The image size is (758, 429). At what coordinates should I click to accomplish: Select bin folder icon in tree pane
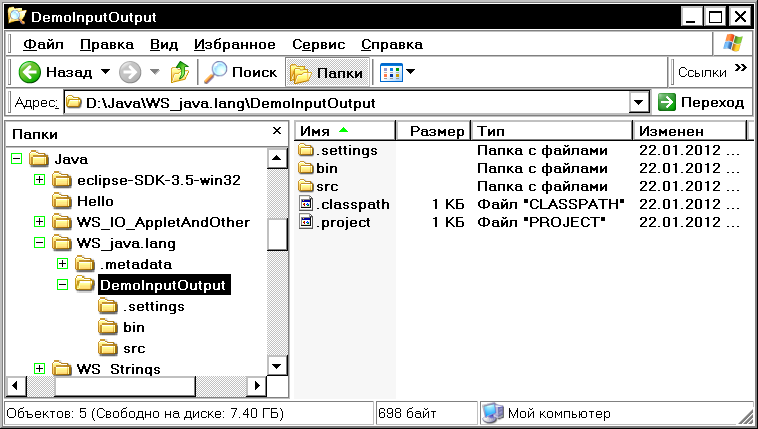(x=107, y=327)
